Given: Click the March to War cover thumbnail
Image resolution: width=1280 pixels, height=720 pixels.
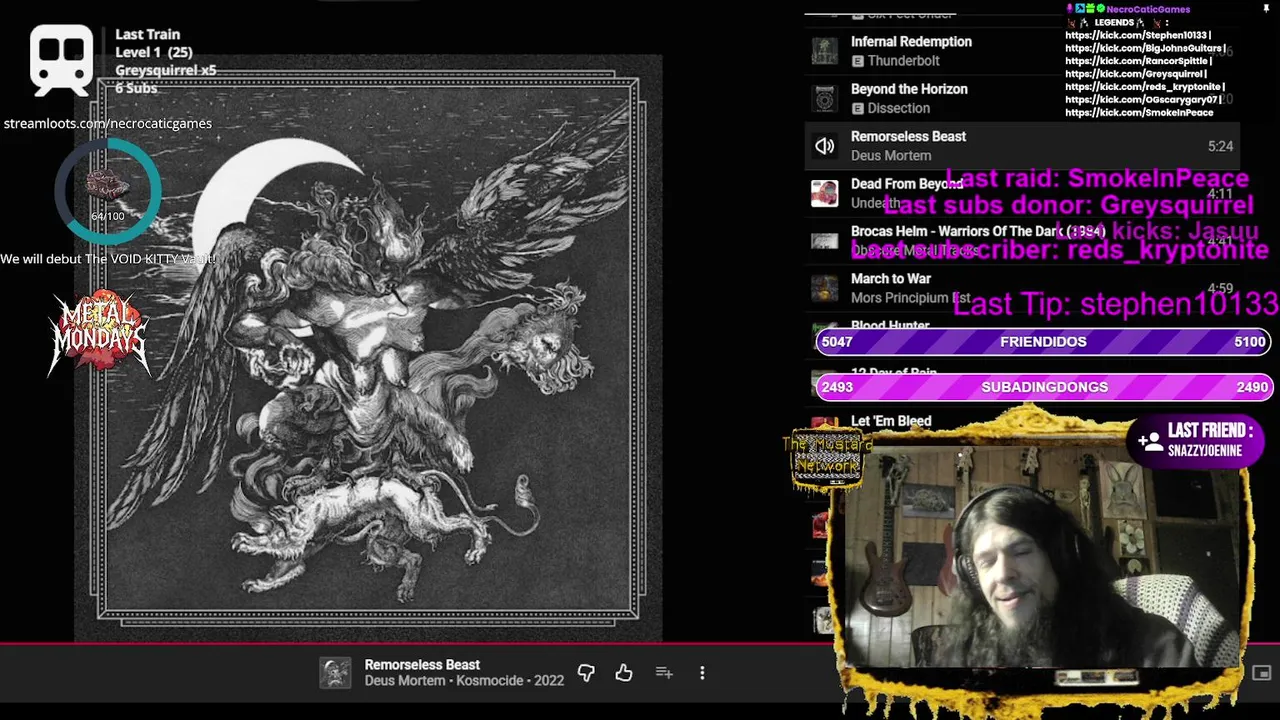Looking at the screenshot, I should [824, 288].
